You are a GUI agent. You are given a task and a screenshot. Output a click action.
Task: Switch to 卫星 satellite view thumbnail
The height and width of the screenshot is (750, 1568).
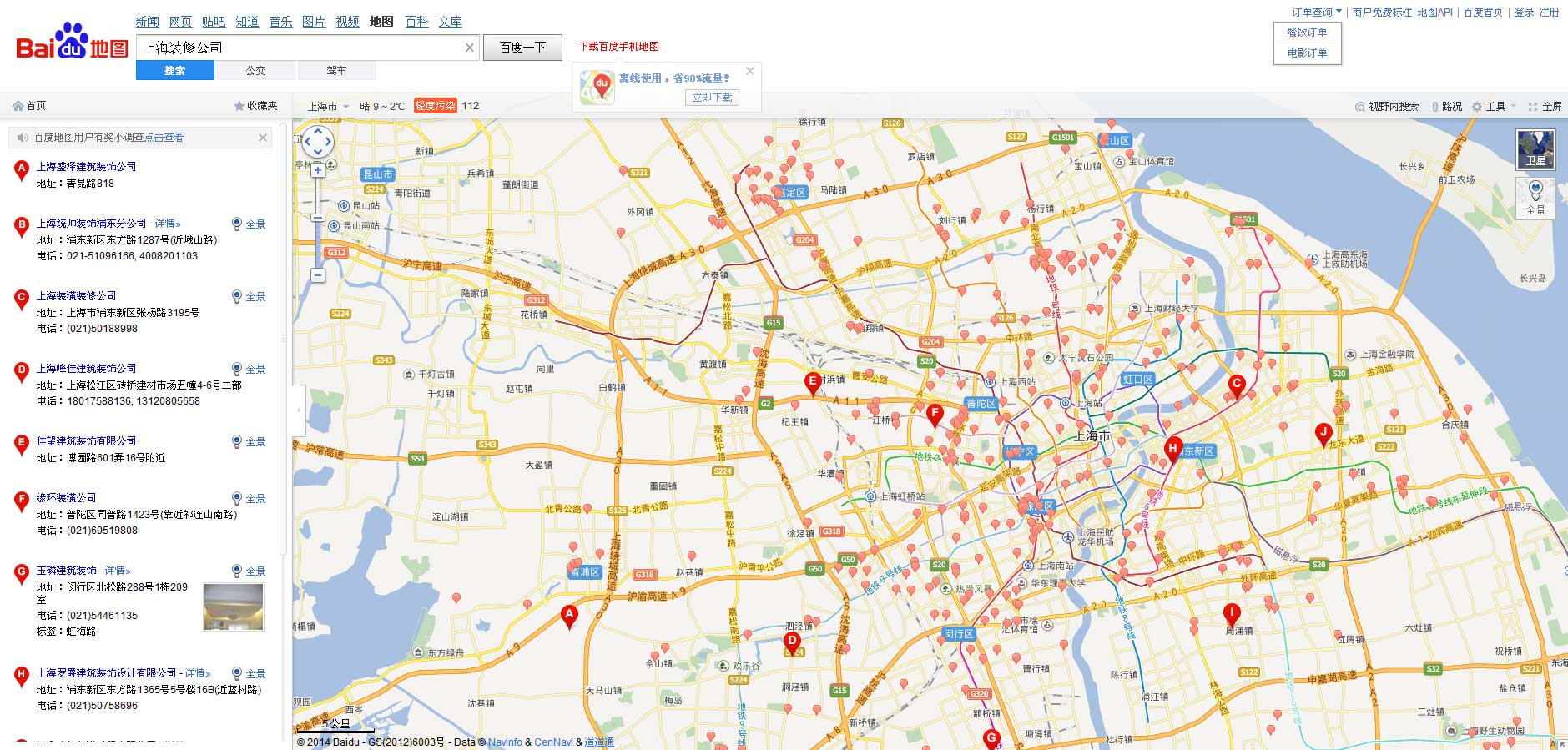1535,149
